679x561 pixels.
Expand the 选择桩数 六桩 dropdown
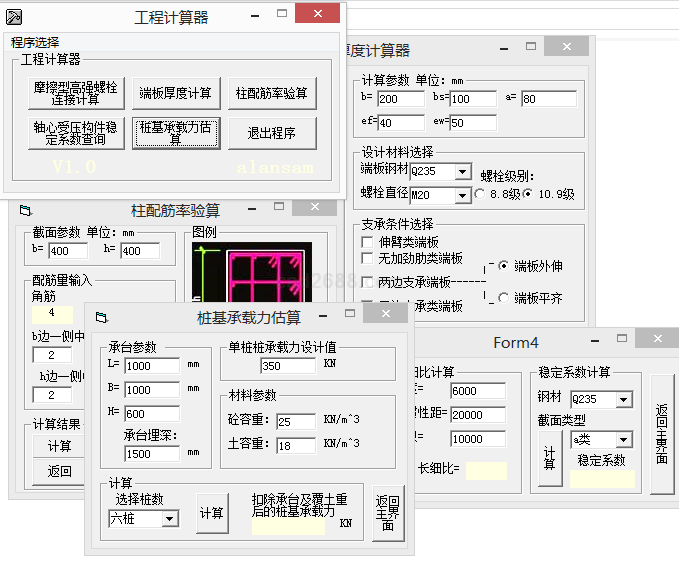click(169, 518)
